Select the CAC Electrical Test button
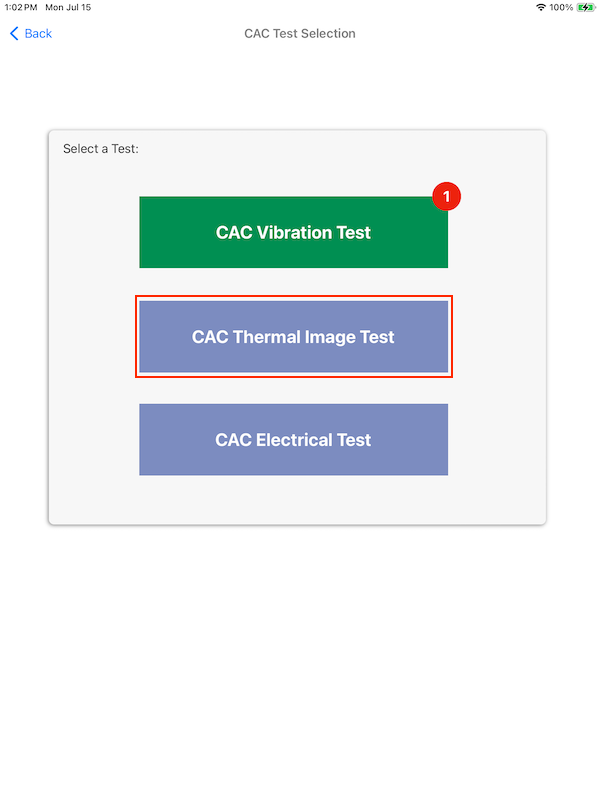600x800 pixels. coord(293,440)
